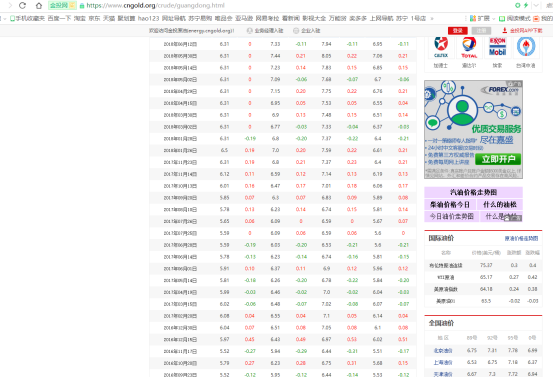Open the 百度一下 bookmark
Viewport: 554px width, 377px height.
(x=59, y=18)
